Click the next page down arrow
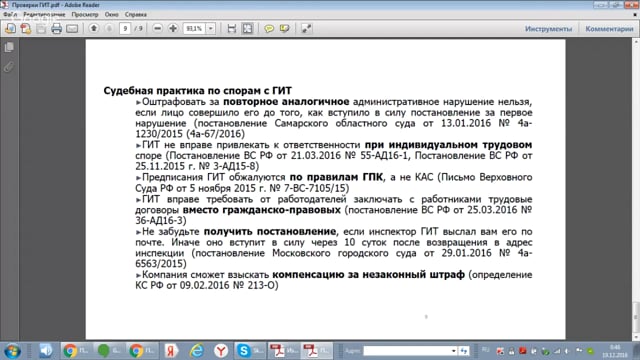The height and width of the screenshot is (360, 640). click(109, 28)
